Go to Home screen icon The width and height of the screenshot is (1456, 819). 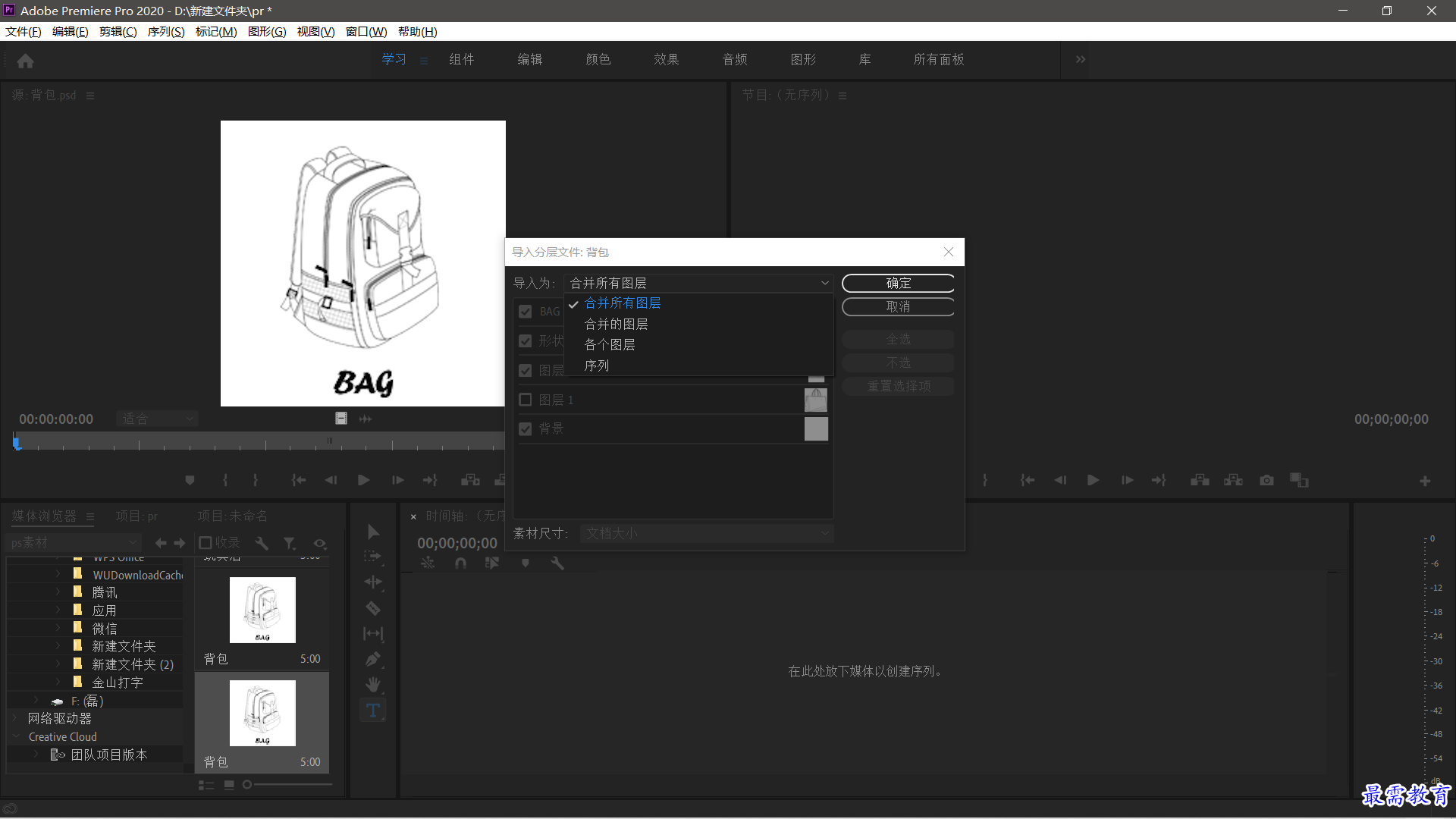[x=25, y=61]
